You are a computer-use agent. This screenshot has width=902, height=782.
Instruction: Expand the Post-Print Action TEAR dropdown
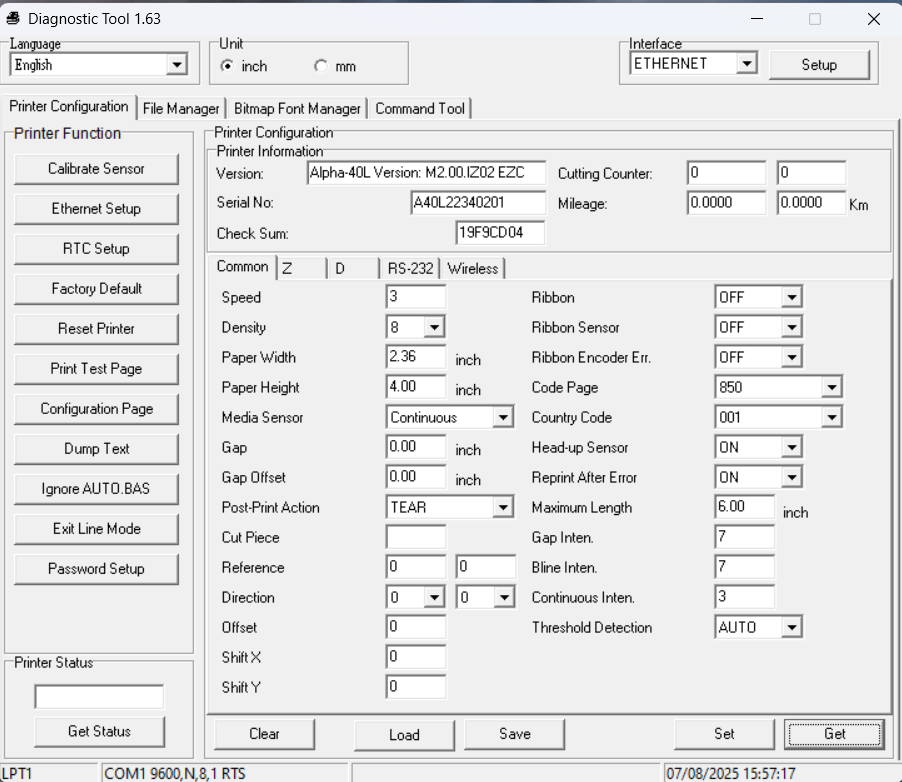502,507
